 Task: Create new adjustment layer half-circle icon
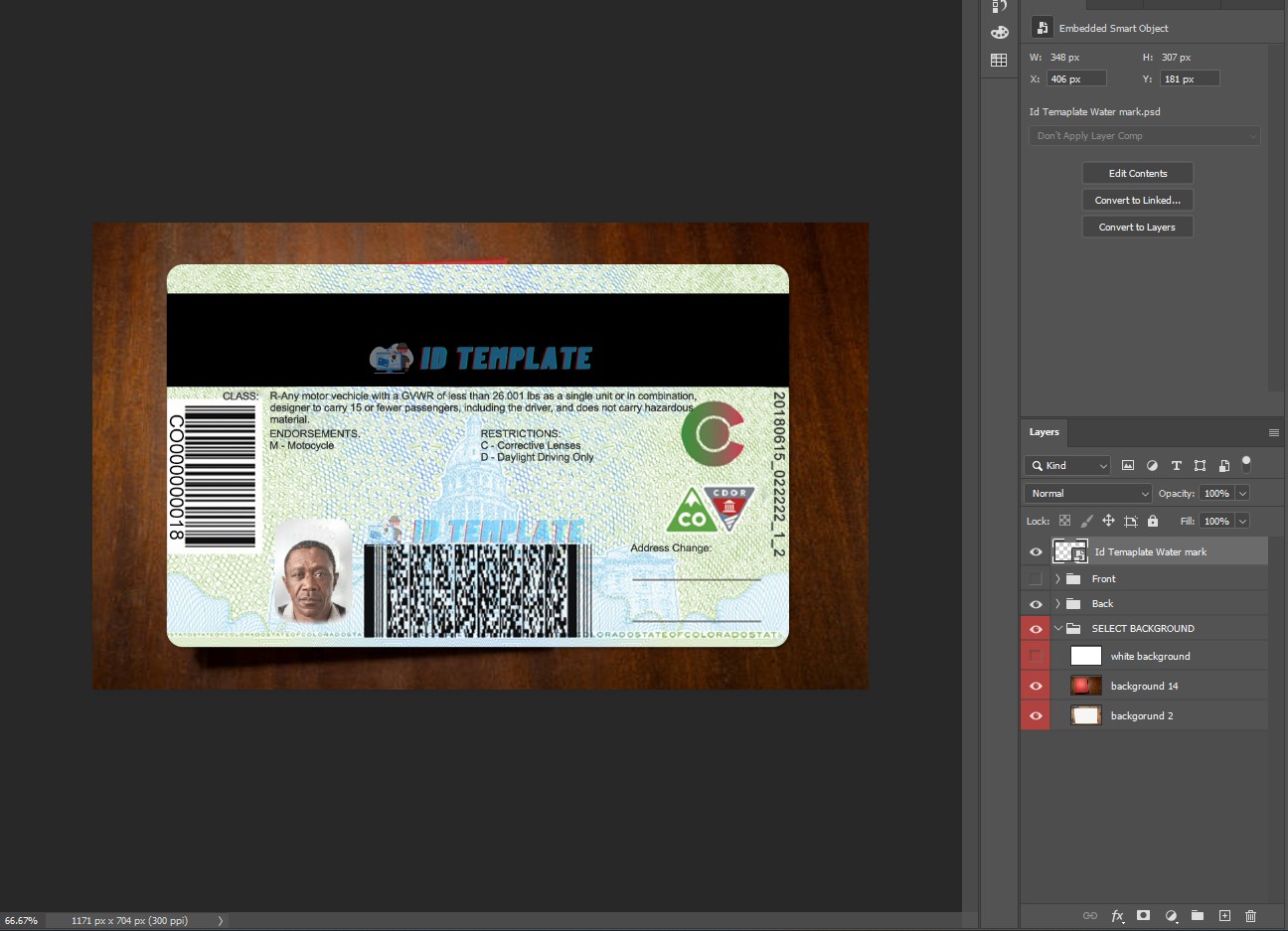coord(1171,916)
